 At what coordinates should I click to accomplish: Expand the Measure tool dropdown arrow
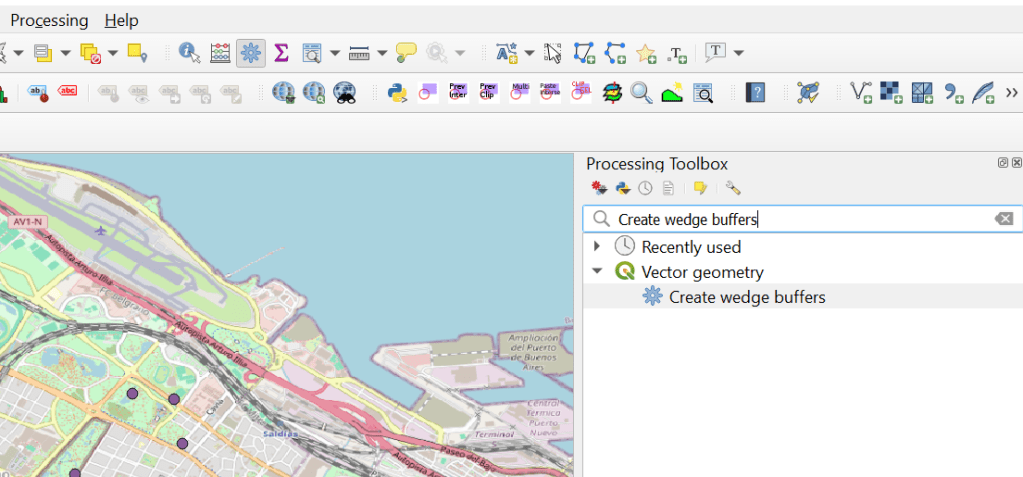[382, 53]
